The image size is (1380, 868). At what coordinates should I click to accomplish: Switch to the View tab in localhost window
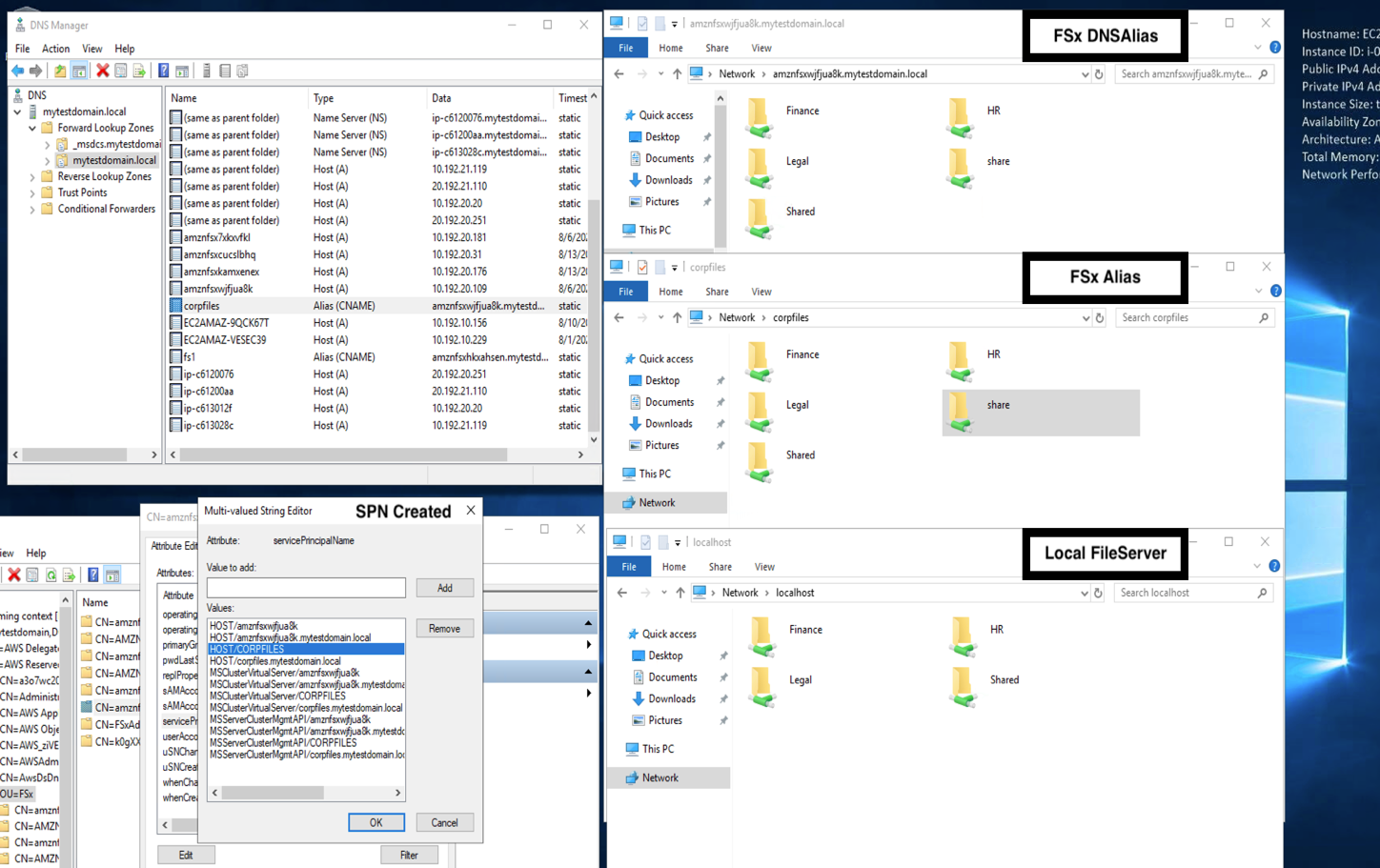click(764, 566)
